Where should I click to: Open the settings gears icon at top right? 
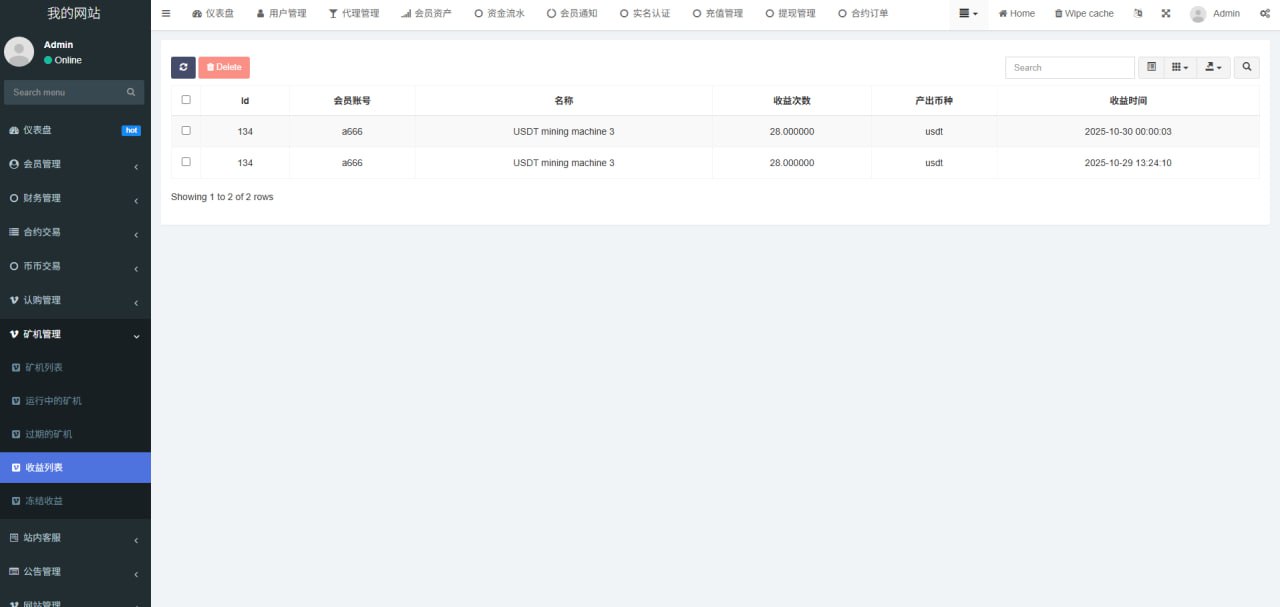pos(1264,14)
